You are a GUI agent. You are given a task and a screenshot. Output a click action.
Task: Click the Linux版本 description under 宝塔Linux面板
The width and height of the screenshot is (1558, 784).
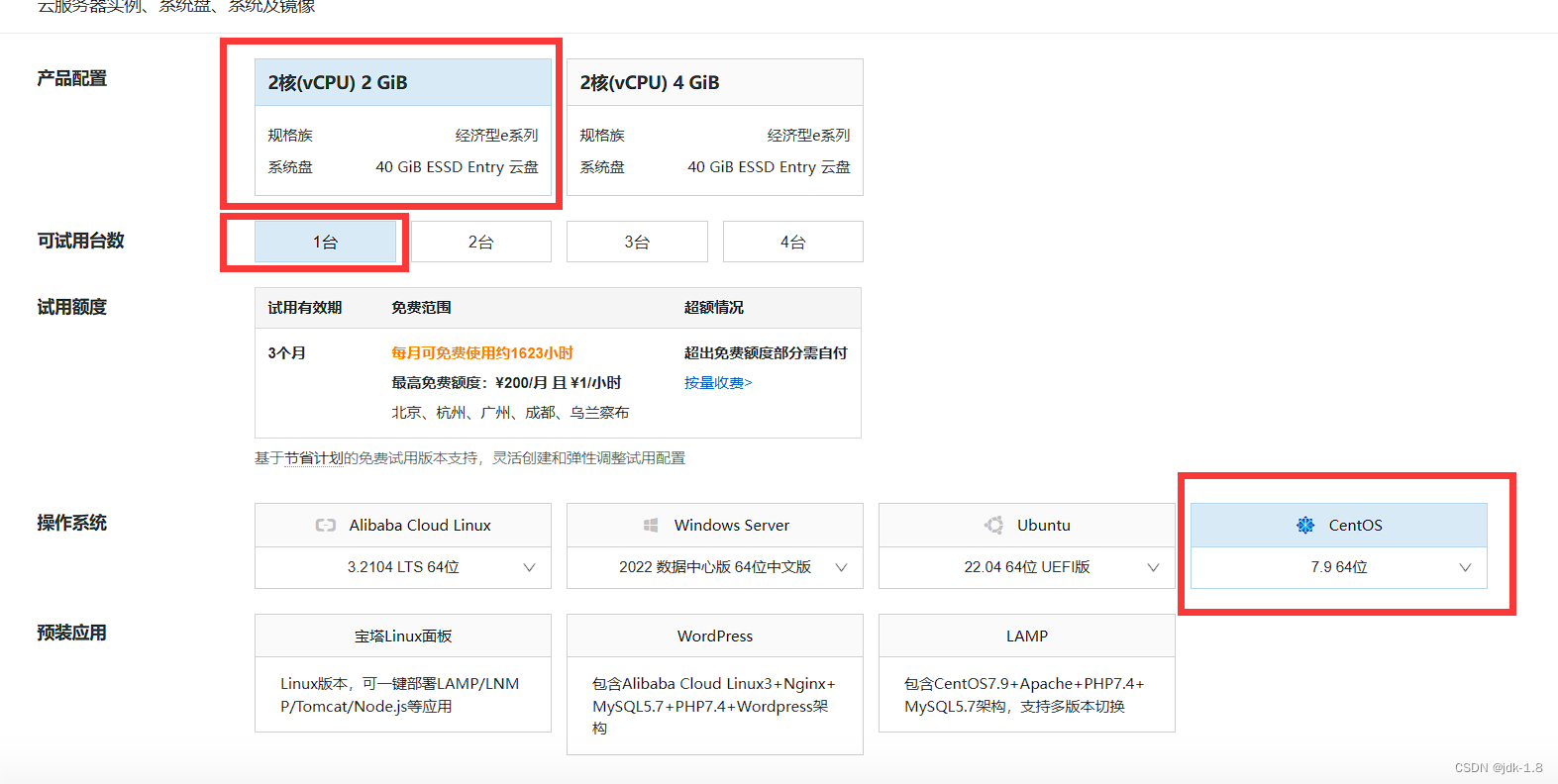400,695
